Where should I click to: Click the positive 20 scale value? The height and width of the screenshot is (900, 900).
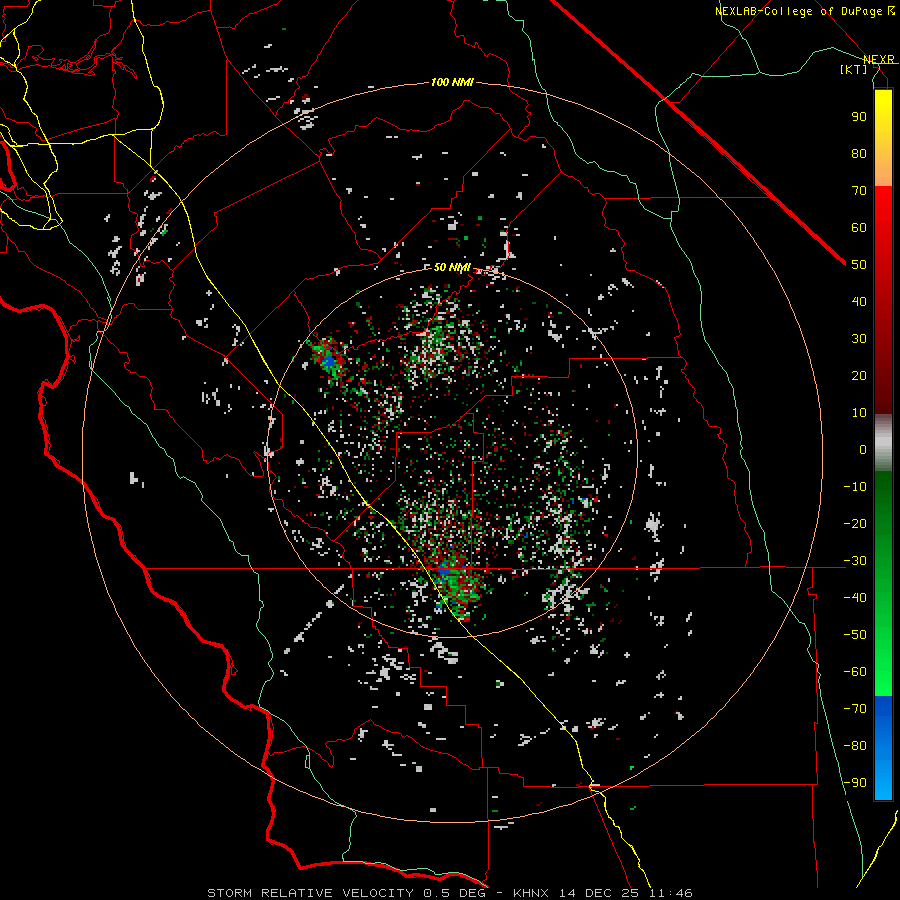pos(859,376)
